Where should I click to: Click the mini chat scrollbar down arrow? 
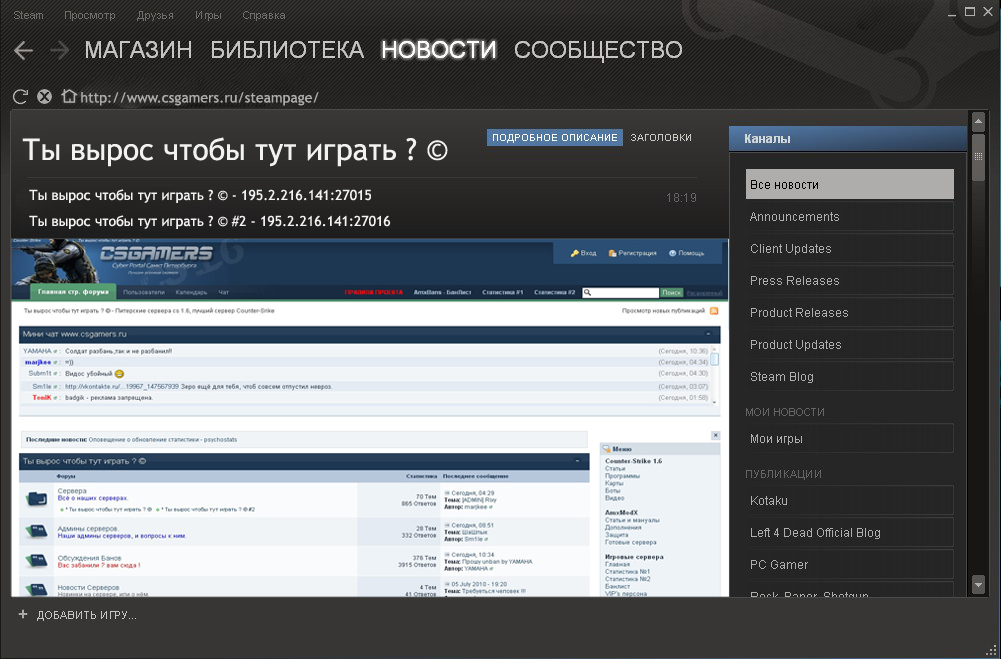pyautogui.click(x=714, y=402)
